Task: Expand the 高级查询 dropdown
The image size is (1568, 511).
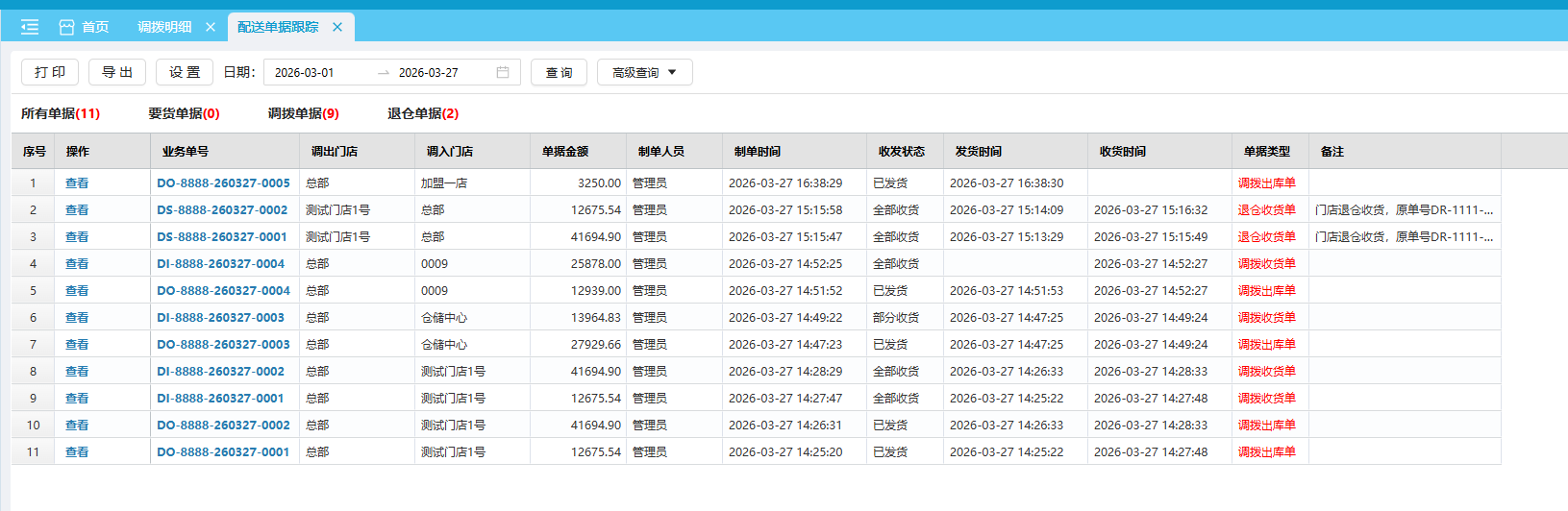Action: pyautogui.click(x=644, y=72)
